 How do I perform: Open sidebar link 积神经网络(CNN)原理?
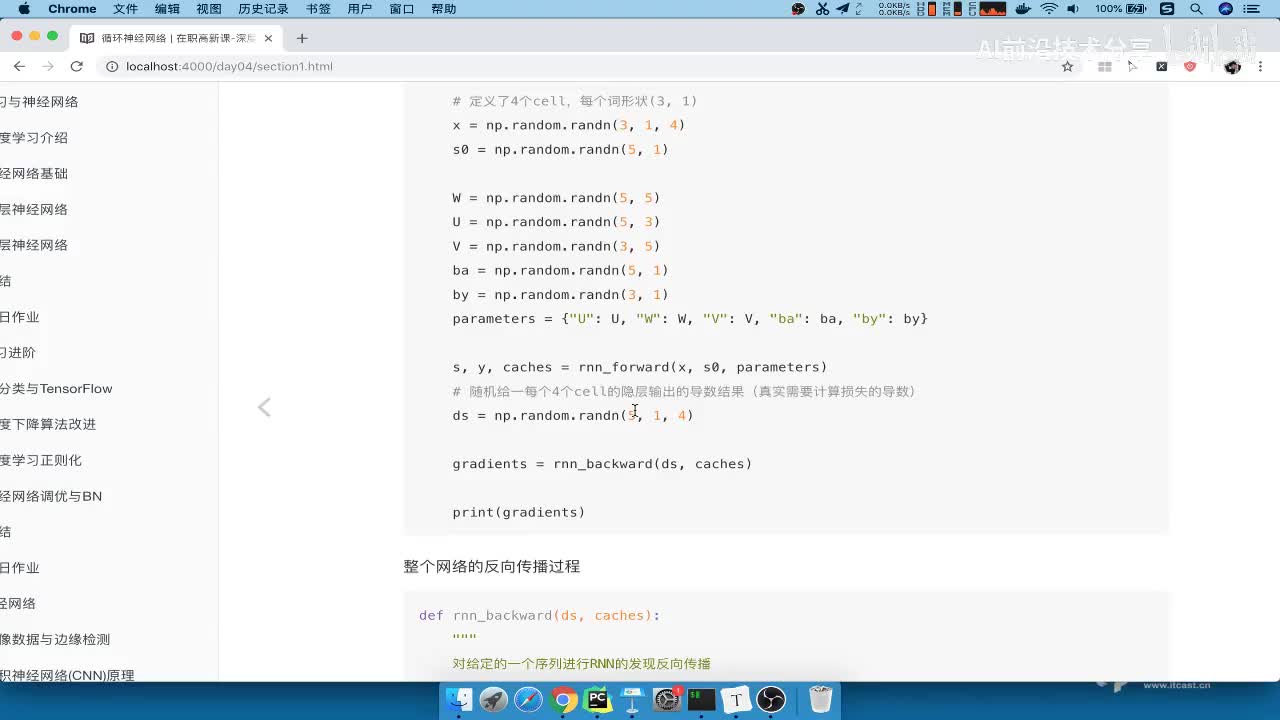point(67,675)
